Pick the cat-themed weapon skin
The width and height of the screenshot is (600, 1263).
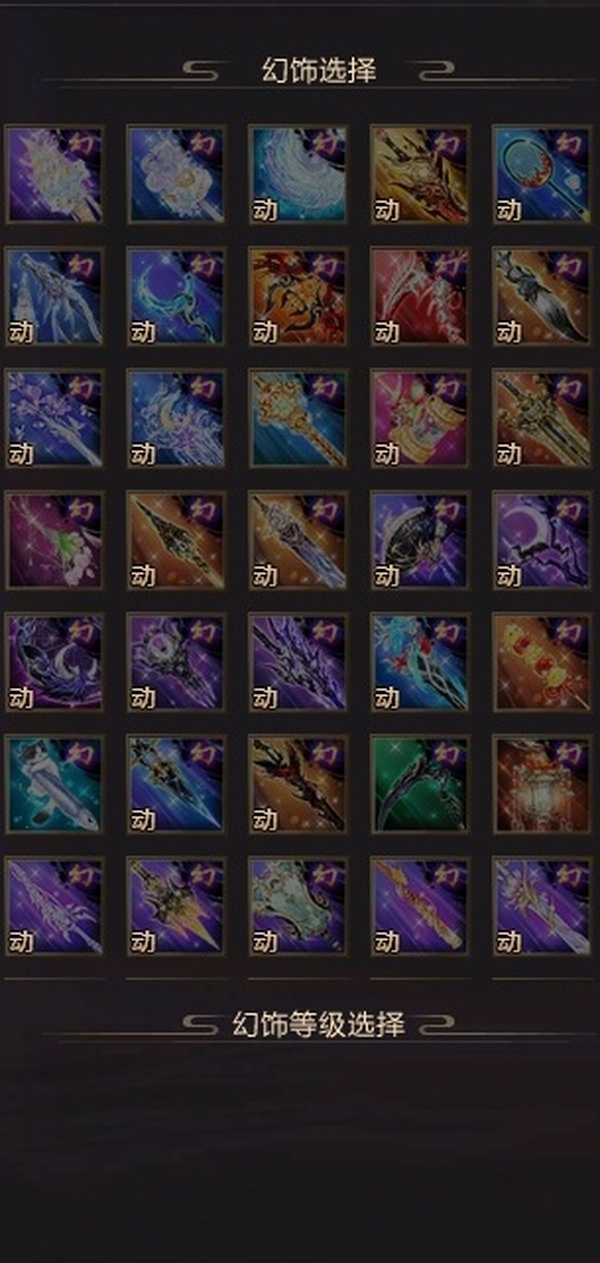(54, 784)
